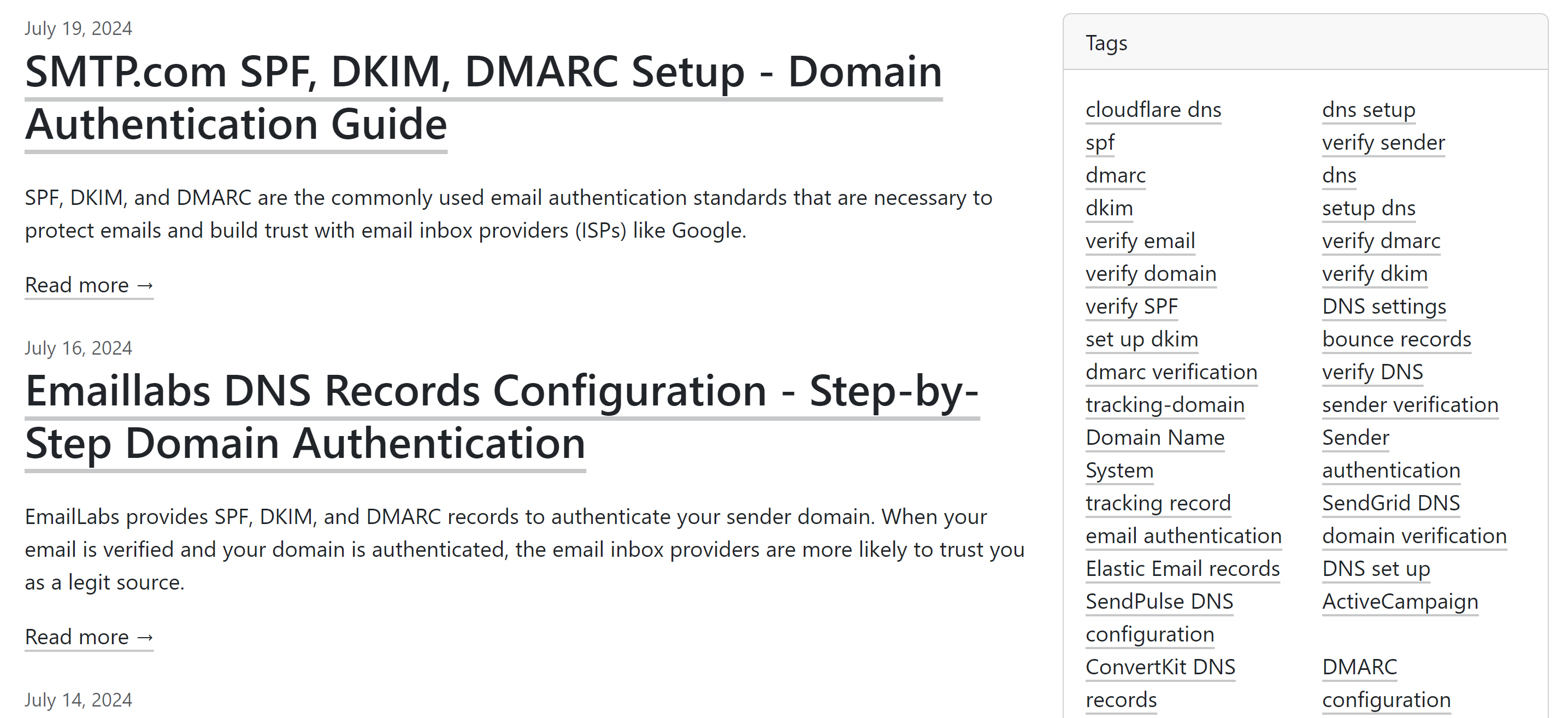
Task: Select the 'cloudflare dns' tag
Action: [x=1153, y=110]
